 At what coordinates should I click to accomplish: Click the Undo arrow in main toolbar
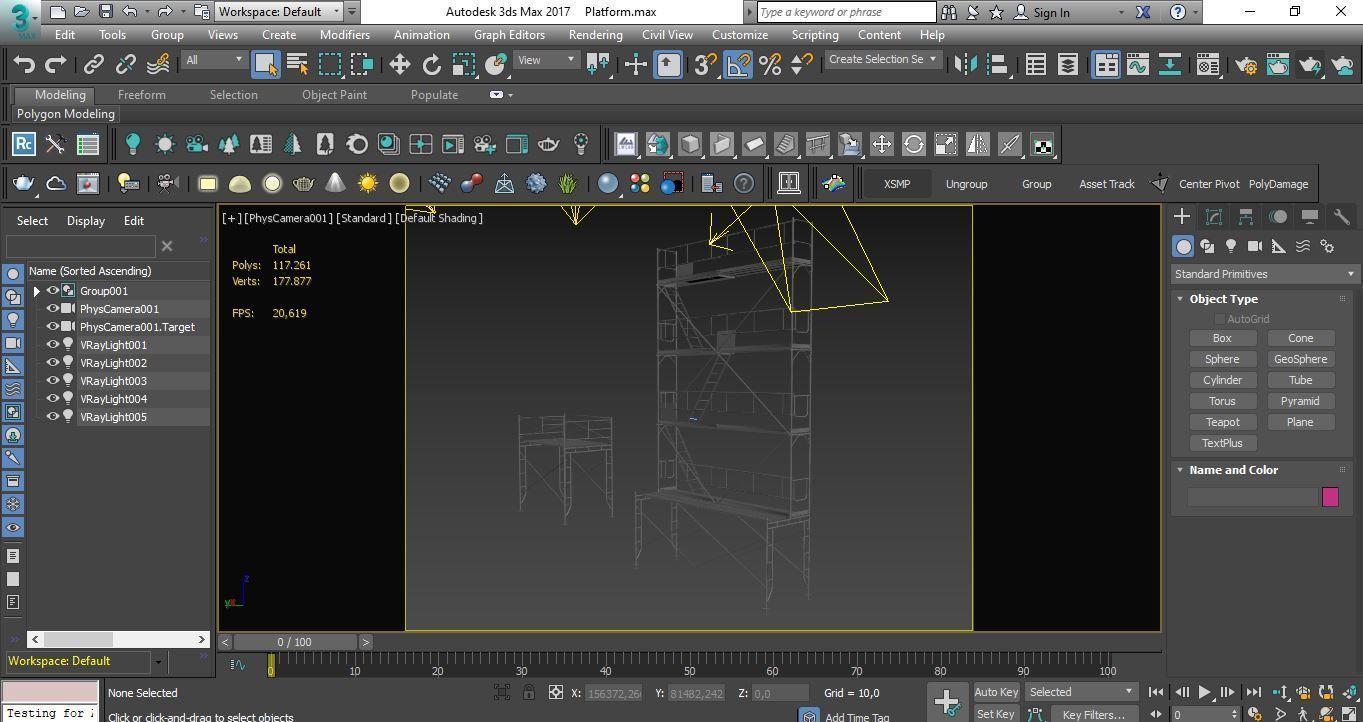point(24,65)
